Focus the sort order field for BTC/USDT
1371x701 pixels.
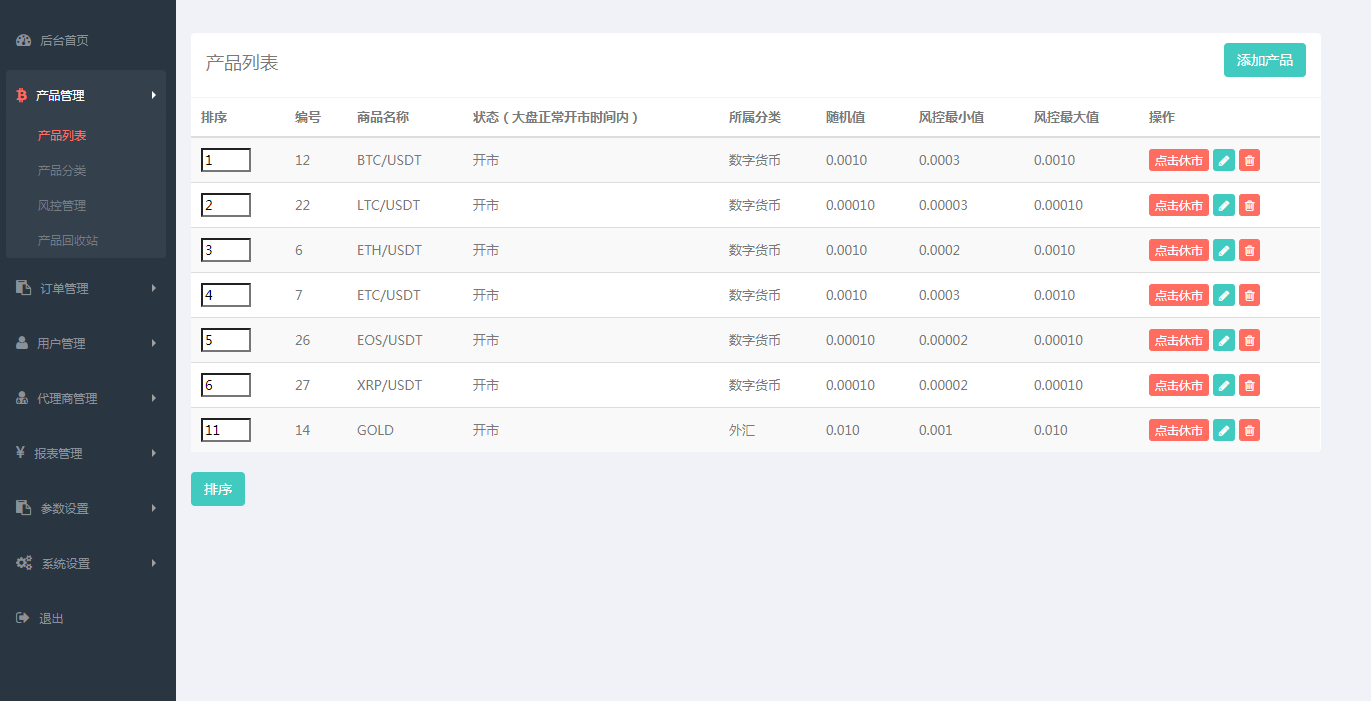pos(226,160)
